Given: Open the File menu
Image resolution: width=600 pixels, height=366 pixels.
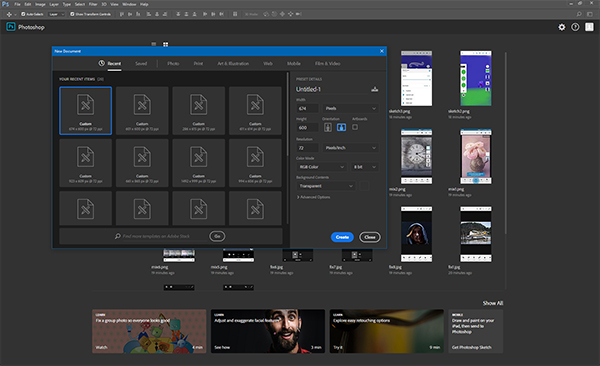Looking at the screenshot, I should click(x=17, y=4).
